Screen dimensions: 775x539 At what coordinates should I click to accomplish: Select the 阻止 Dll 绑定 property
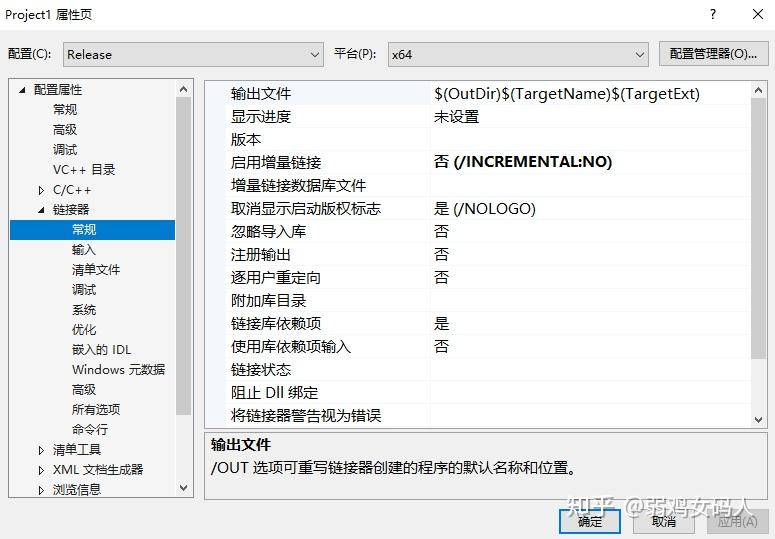pos(274,392)
